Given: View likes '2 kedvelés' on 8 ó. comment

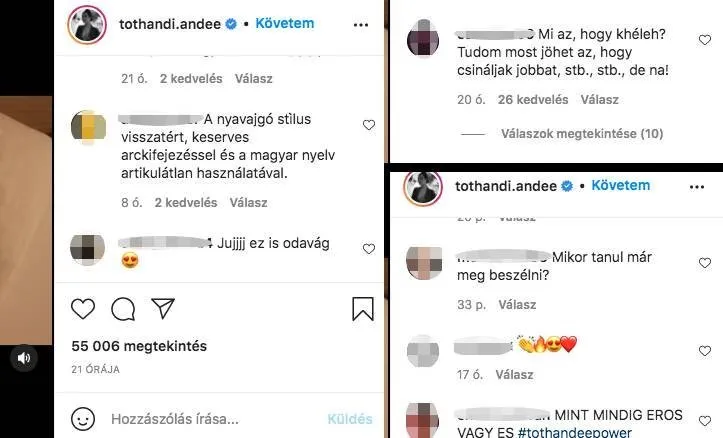Looking at the screenshot, I should [x=186, y=202].
